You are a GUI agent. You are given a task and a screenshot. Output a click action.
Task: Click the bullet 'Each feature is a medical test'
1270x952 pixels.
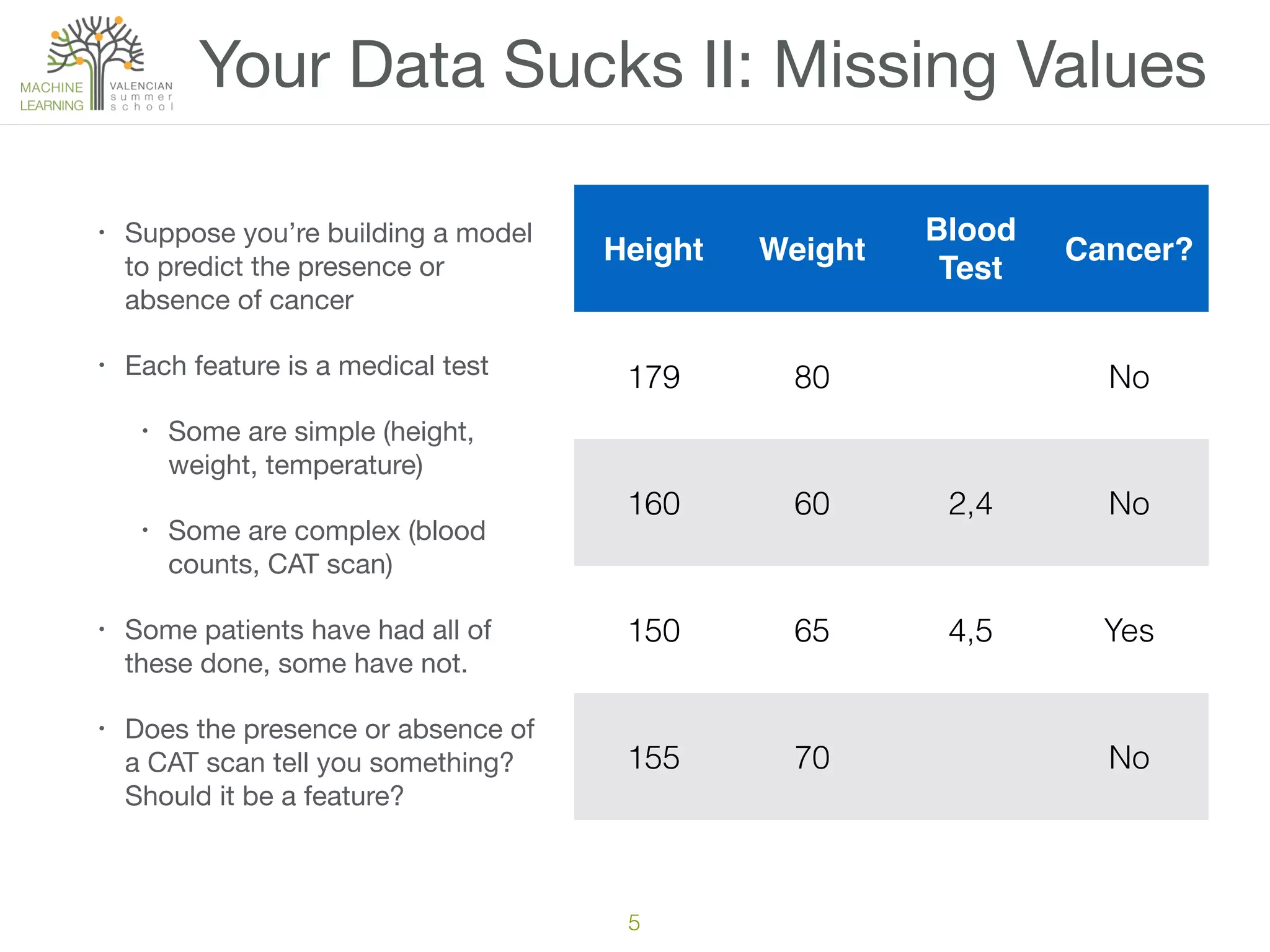tap(306, 366)
